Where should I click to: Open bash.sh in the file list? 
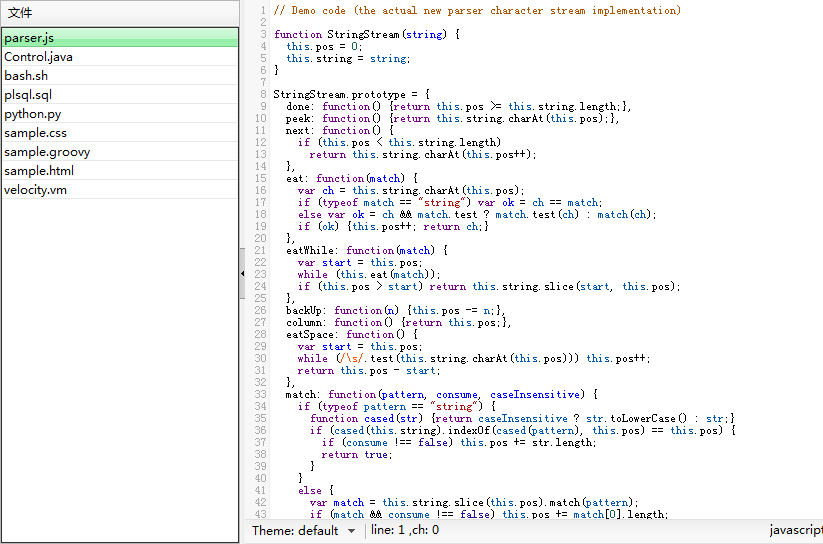click(x=26, y=76)
